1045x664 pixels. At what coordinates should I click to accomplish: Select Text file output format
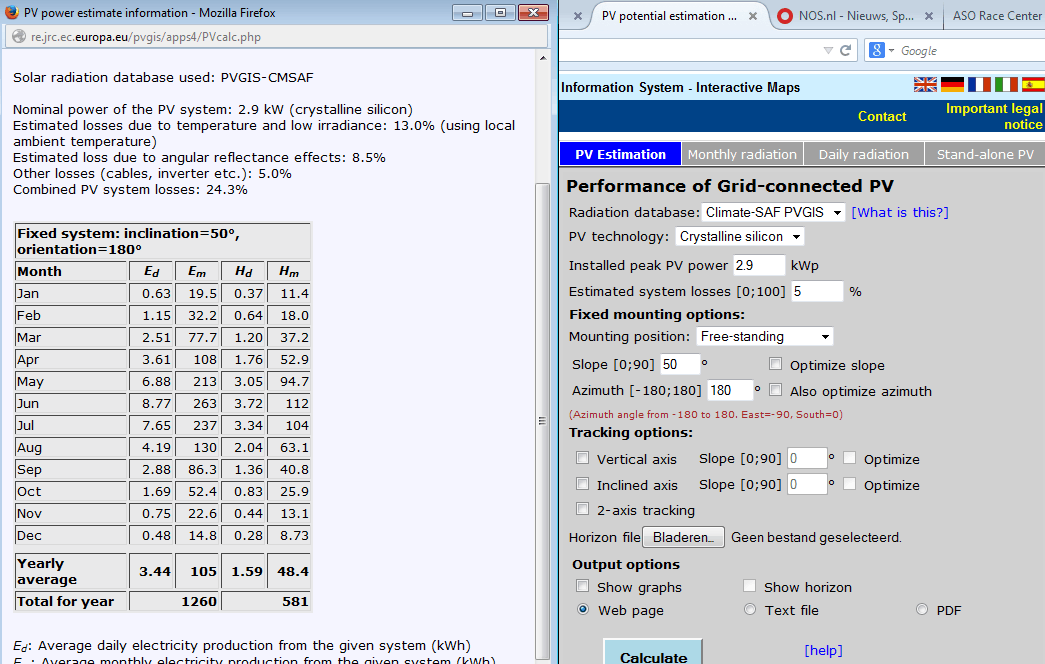pyautogui.click(x=750, y=609)
